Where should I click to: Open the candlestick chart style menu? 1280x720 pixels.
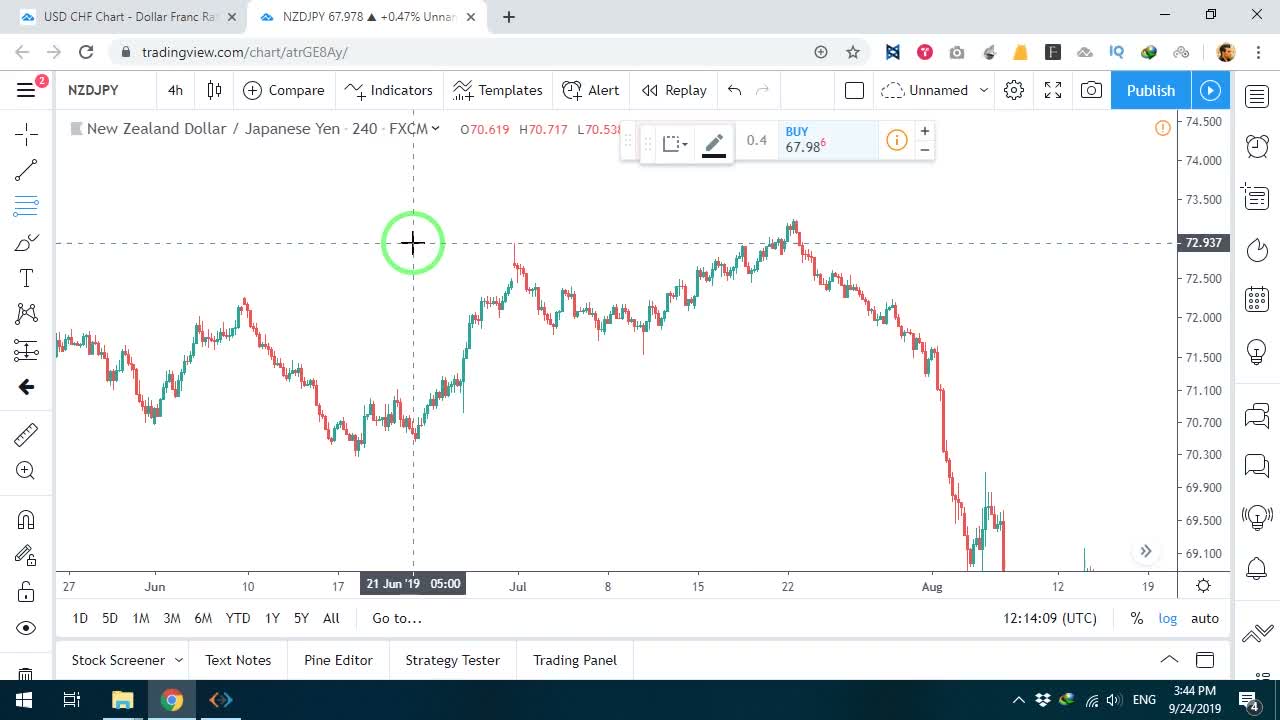point(214,90)
